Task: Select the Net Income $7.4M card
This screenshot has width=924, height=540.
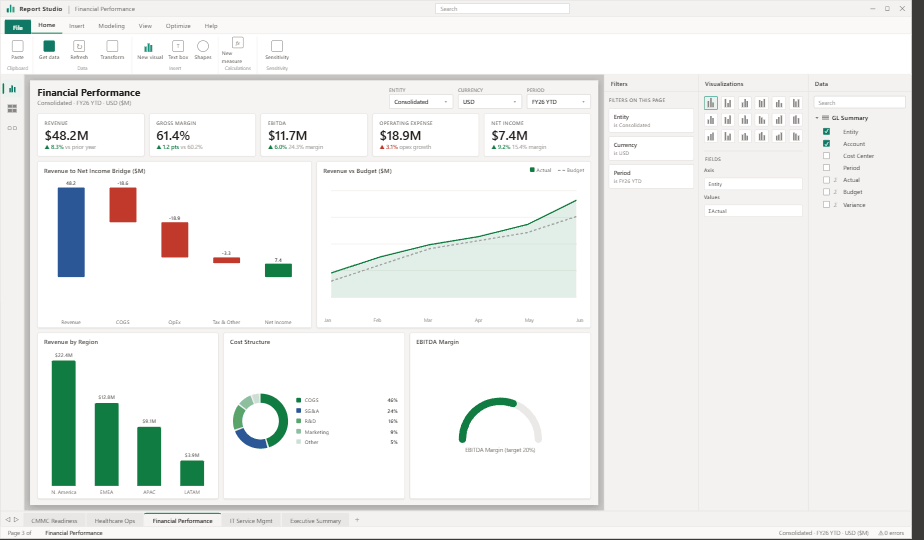Action: (537, 135)
